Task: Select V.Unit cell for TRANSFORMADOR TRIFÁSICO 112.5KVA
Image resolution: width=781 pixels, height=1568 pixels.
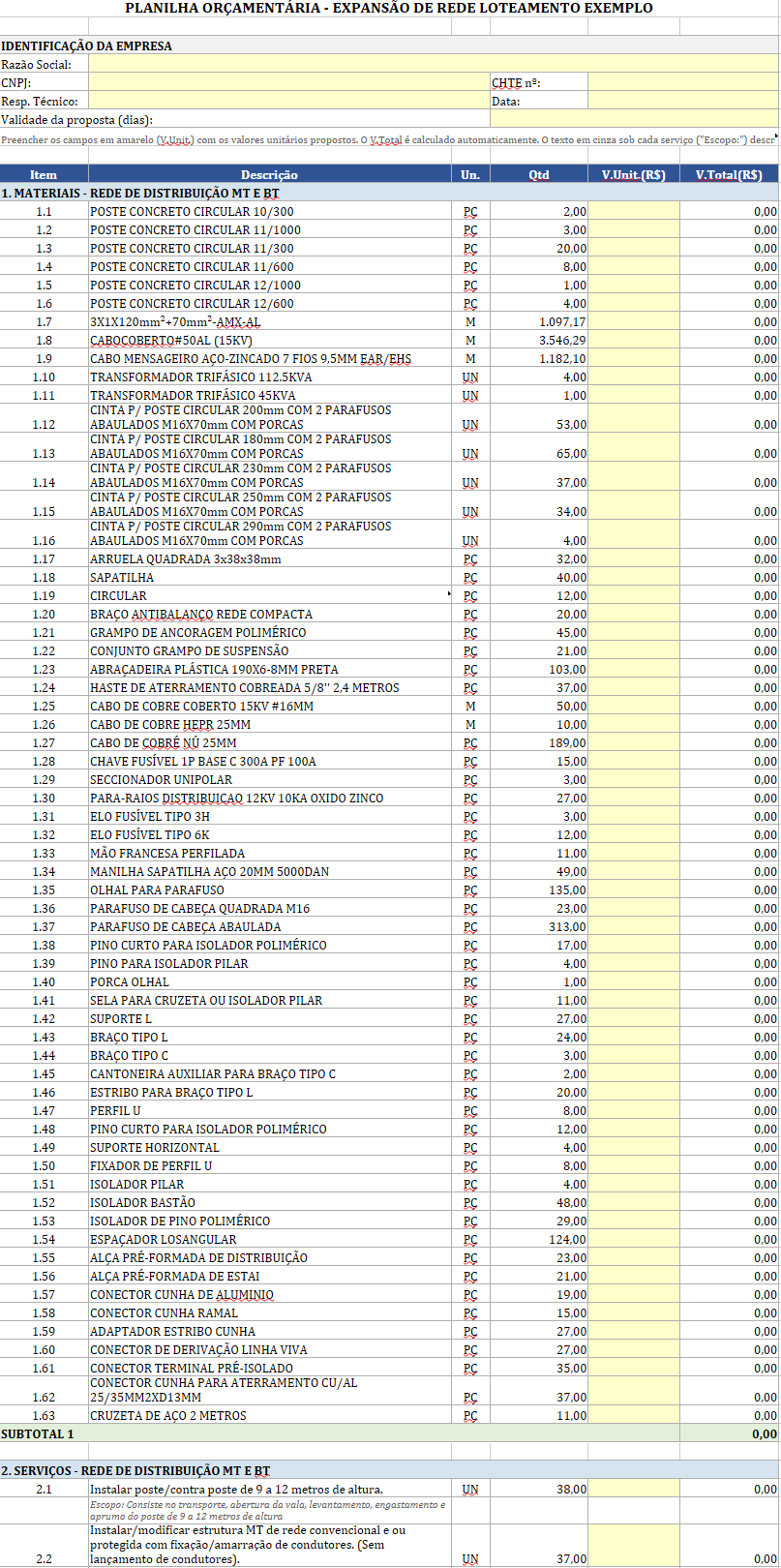Action: [634, 377]
